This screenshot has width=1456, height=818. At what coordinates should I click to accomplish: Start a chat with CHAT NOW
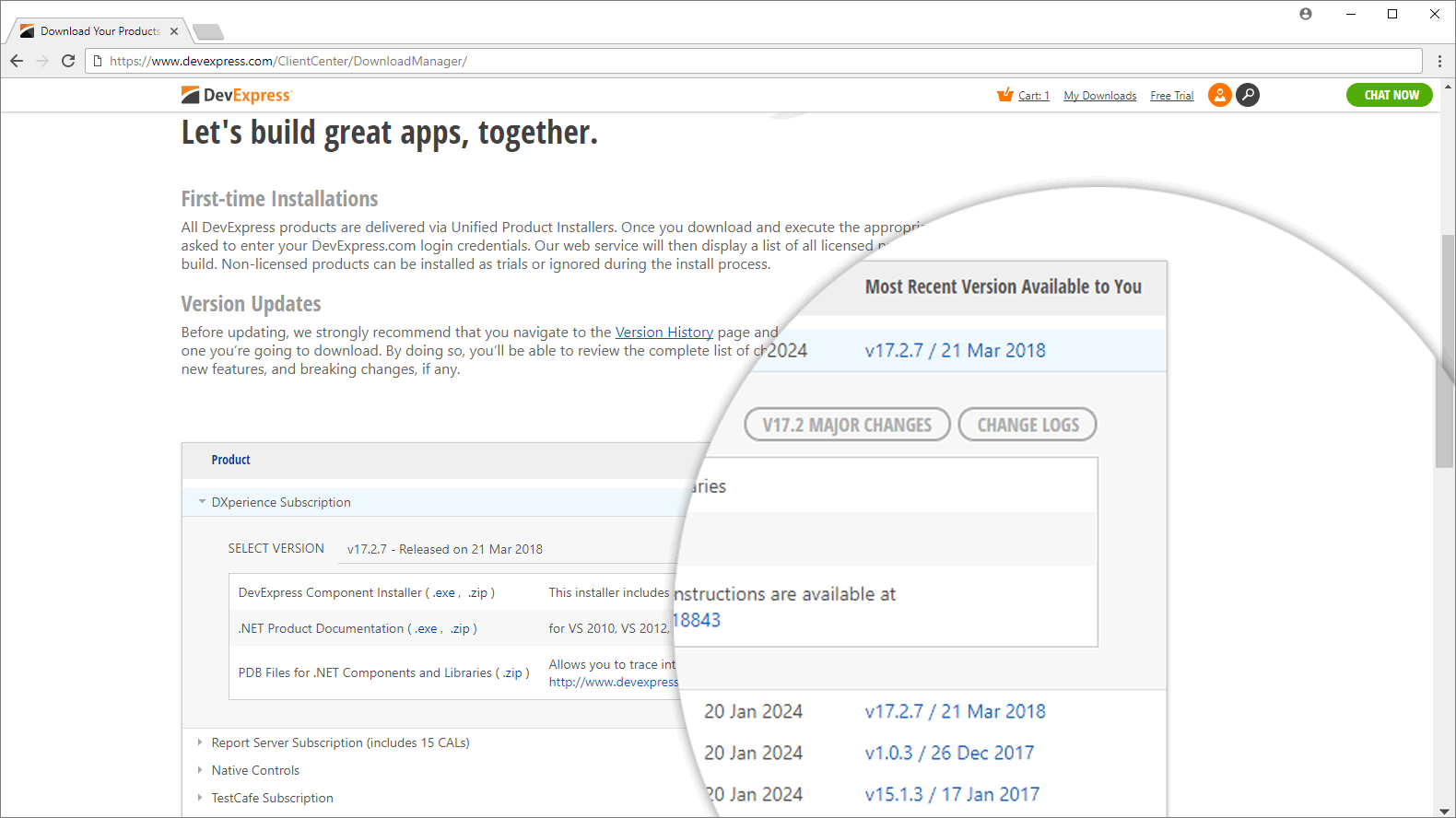(1390, 95)
